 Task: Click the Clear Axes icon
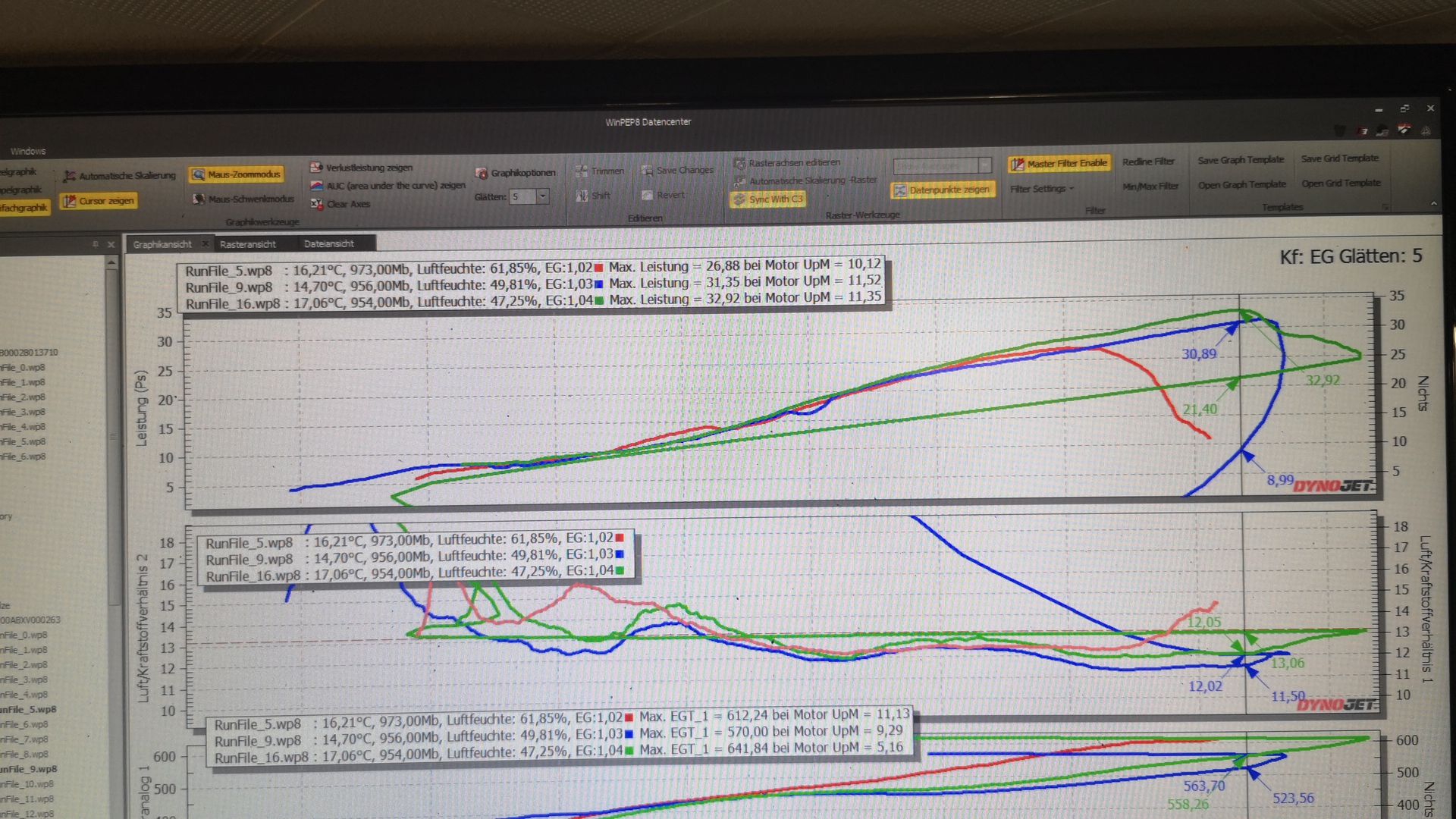[316, 204]
